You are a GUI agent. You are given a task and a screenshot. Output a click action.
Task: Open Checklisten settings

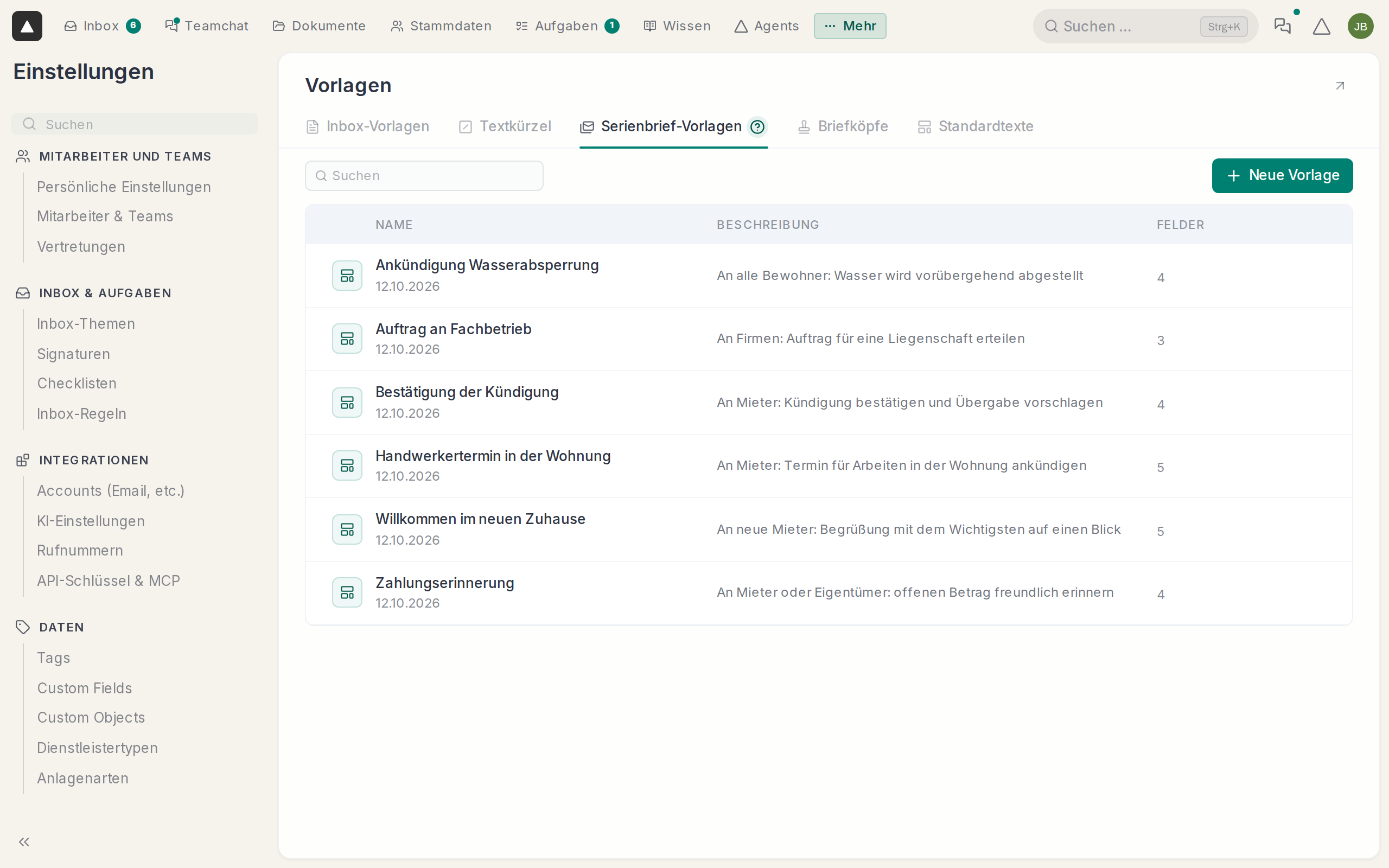(77, 384)
